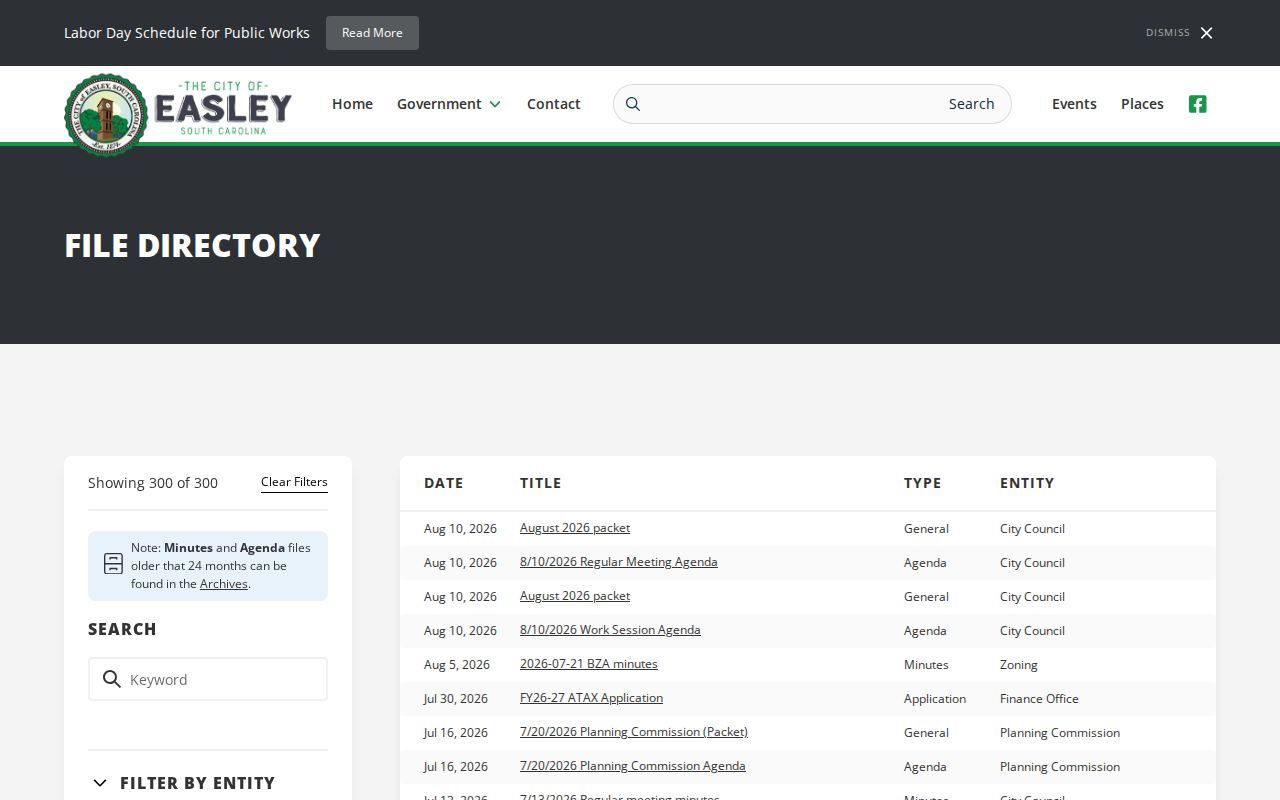Image resolution: width=1280 pixels, height=800 pixels.
Task: Click Read More about Labor Day schedule
Action: click(x=372, y=33)
